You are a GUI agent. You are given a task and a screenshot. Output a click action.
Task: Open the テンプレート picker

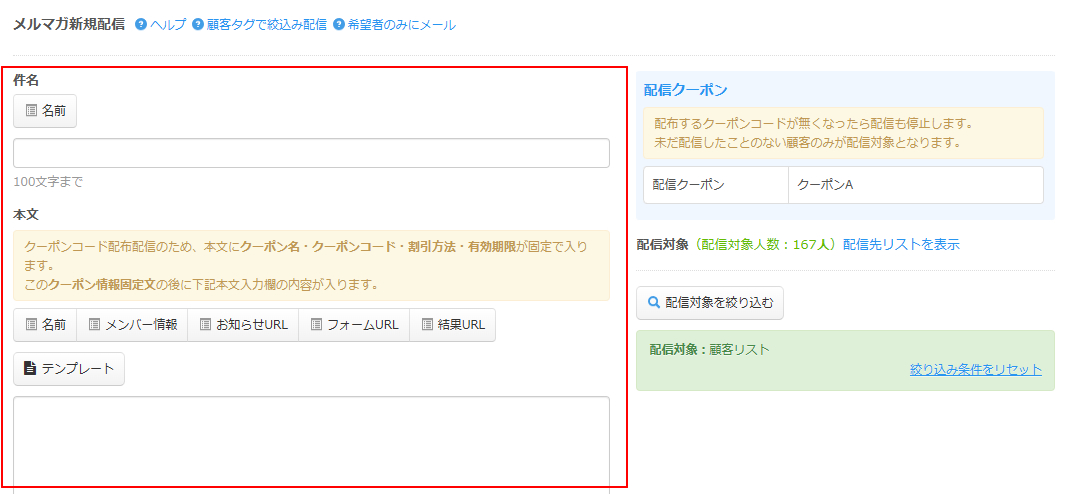(x=69, y=369)
